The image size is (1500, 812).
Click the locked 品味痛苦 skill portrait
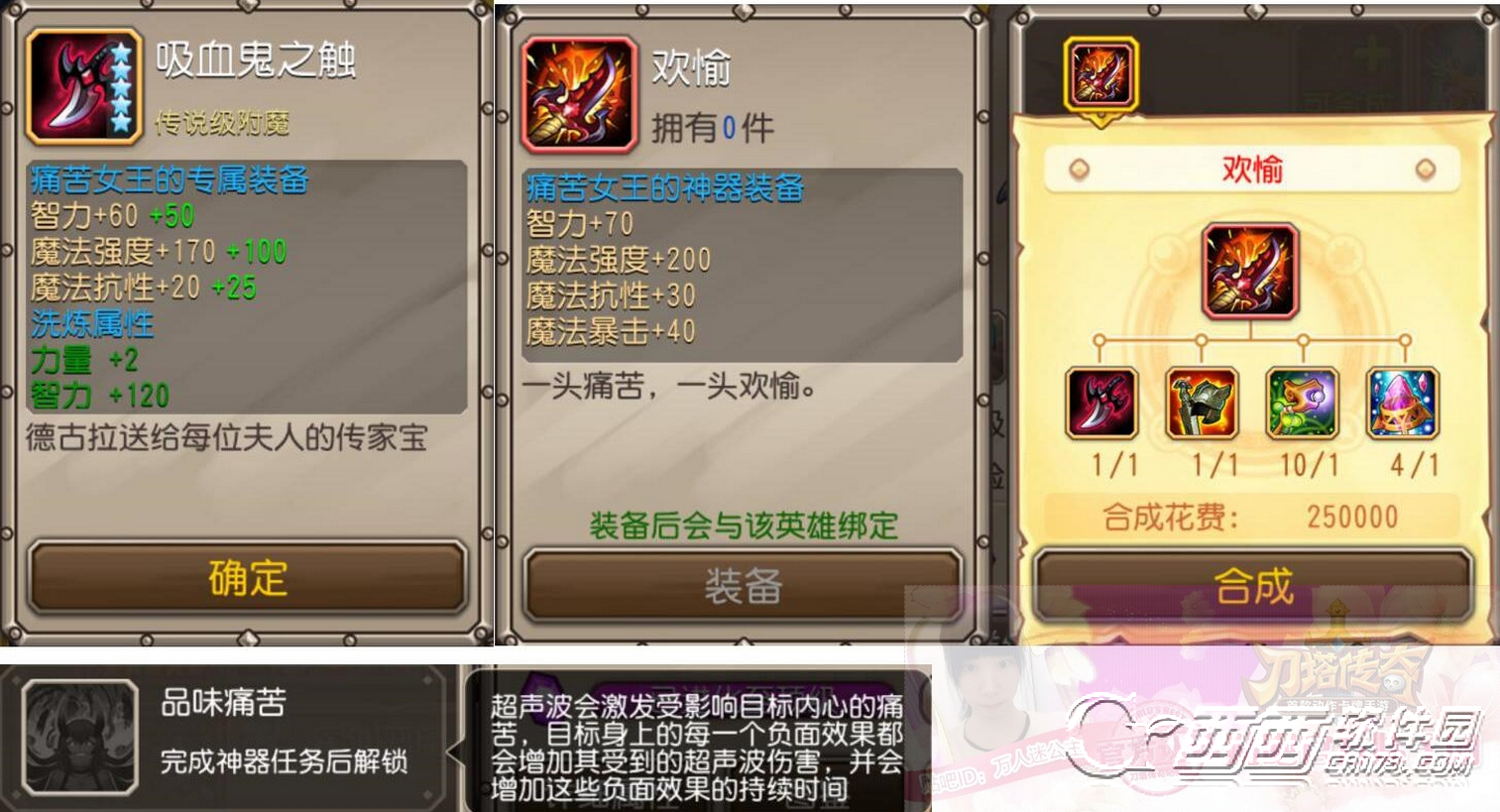(x=79, y=736)
